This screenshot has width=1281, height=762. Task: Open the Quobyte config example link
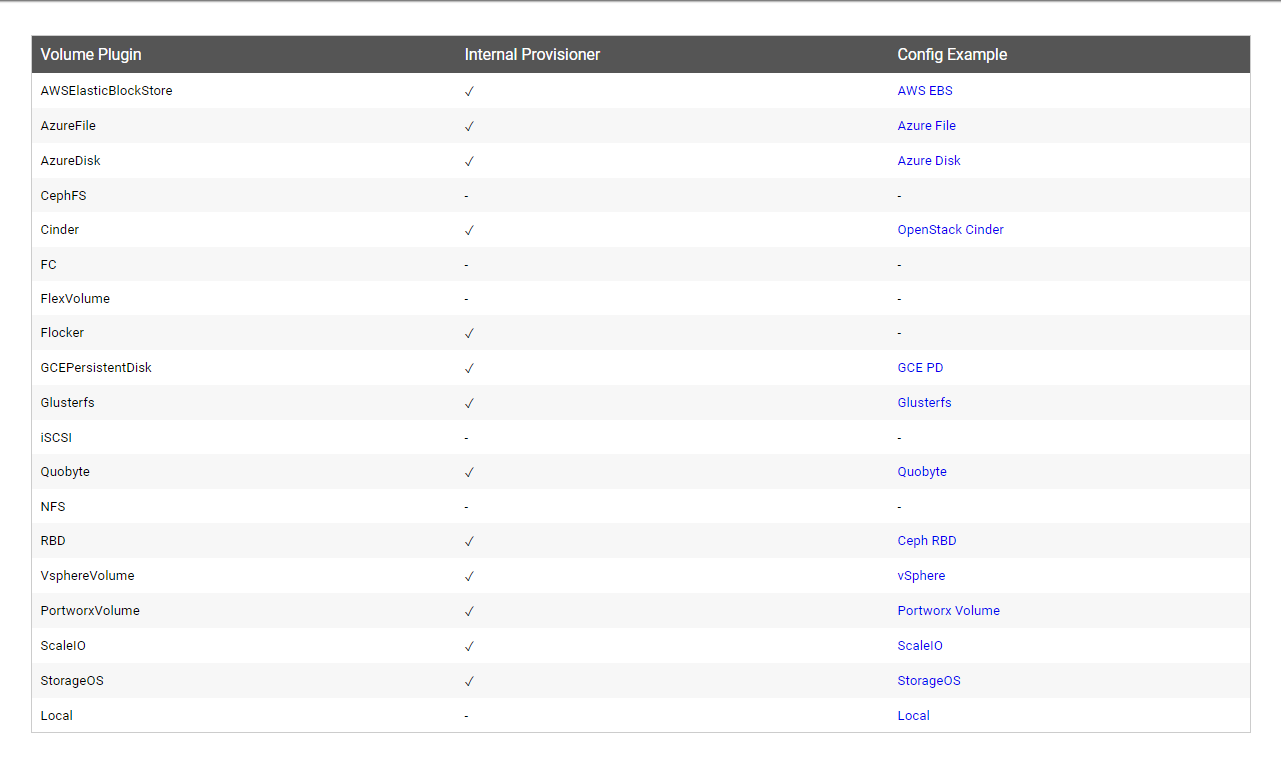coord(922,472)
